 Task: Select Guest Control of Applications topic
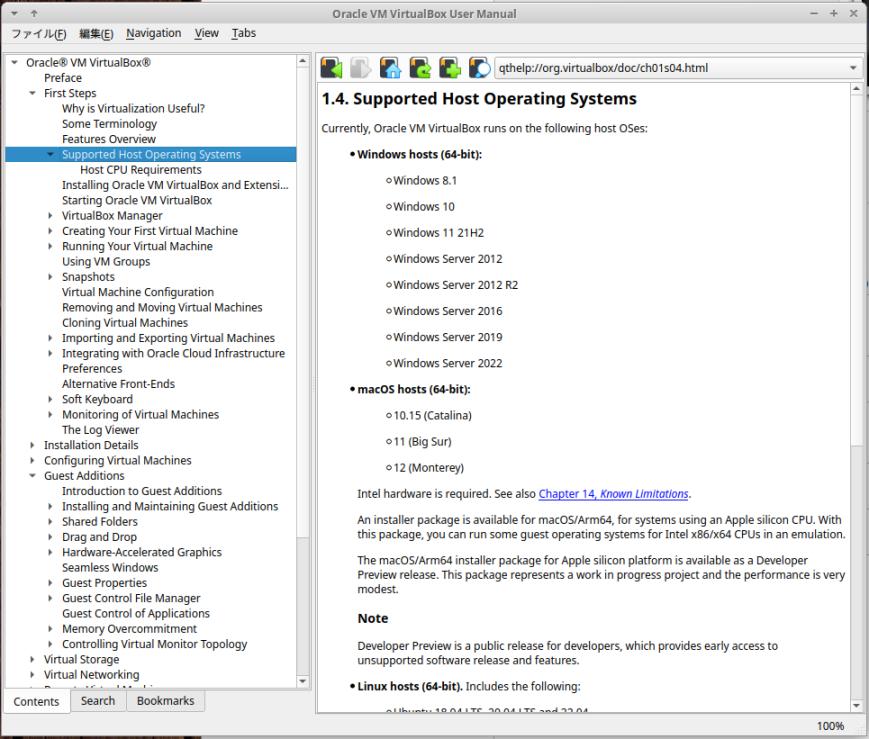coord(136,613)
